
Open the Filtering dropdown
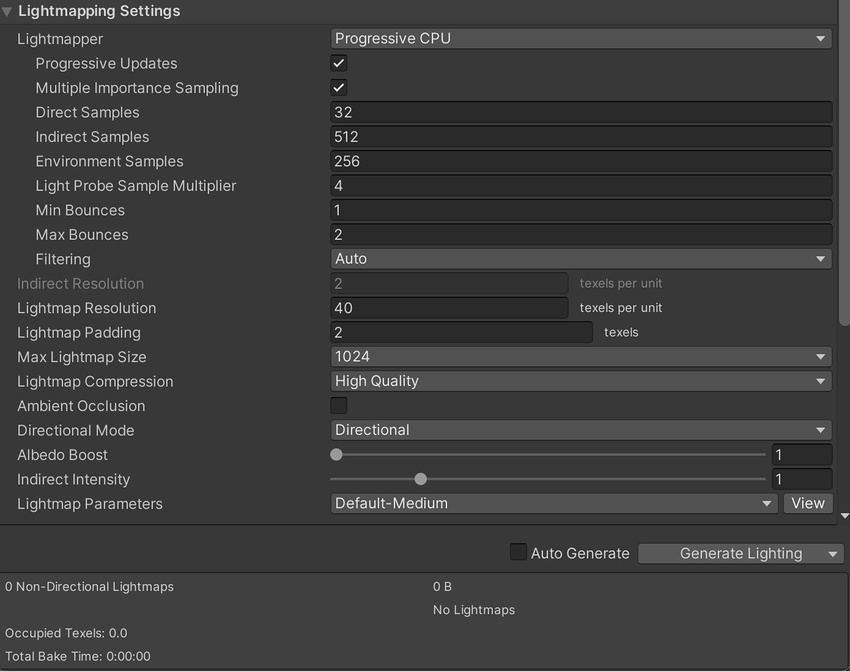point(580,259)
